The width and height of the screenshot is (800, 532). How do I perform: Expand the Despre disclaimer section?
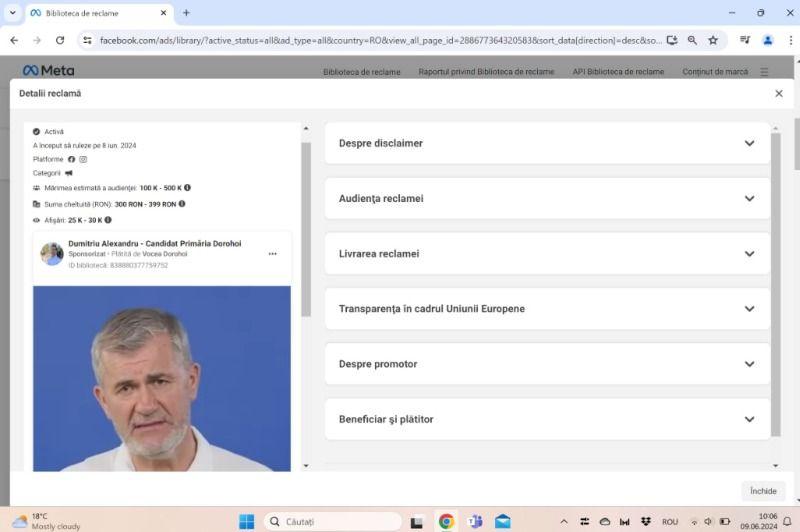click(547, 143)
